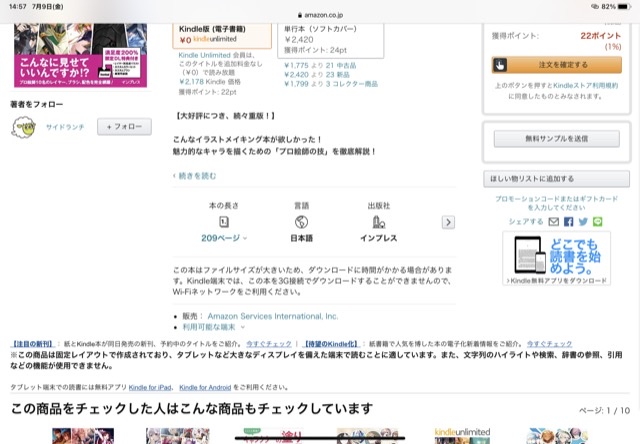This screenshot has width=640, height=444.
Task: Click the インプレス publisher name
Action: point(378,238)
